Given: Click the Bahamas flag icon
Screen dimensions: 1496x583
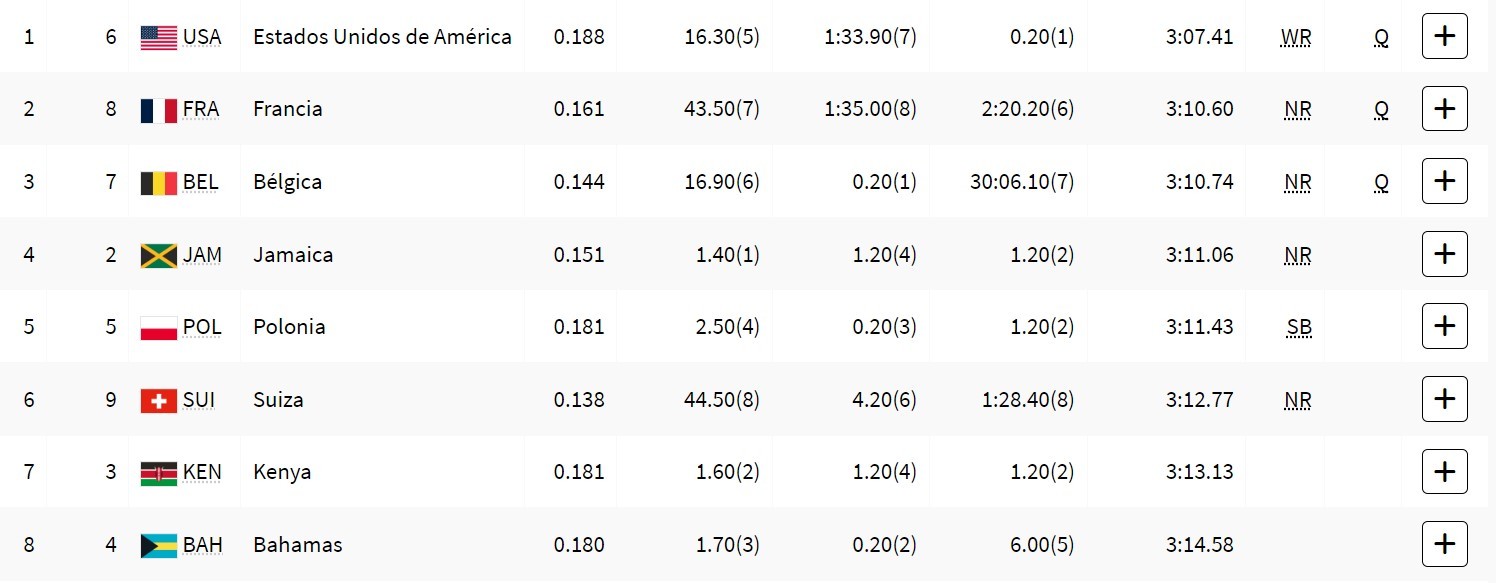Looking at the screenshot, I should click(158, 545).
